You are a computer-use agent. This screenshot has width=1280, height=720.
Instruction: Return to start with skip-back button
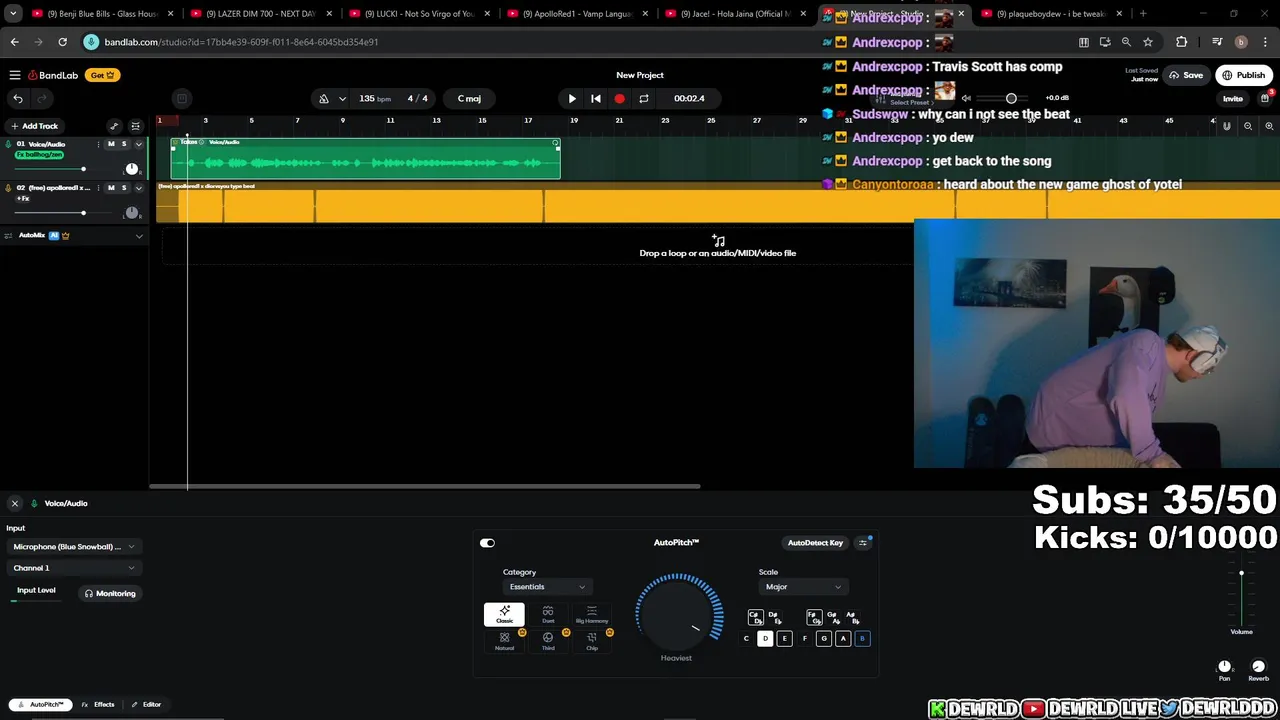pos(596,99)
